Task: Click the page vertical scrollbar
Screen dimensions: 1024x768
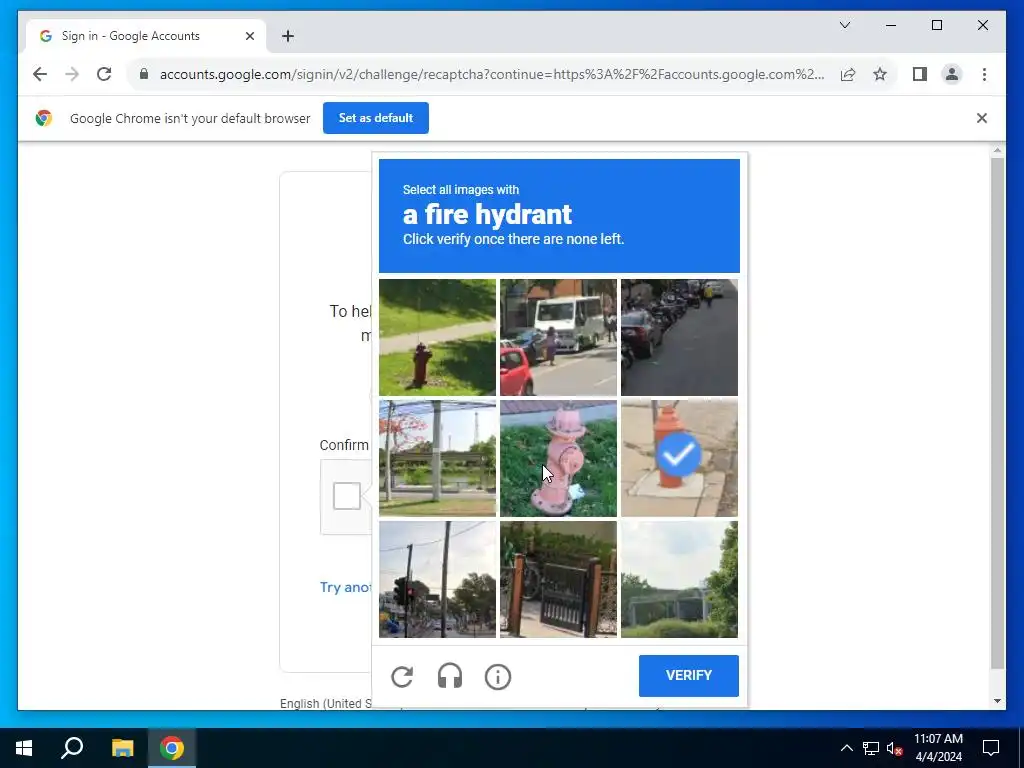Action: [x=997, y=413]
